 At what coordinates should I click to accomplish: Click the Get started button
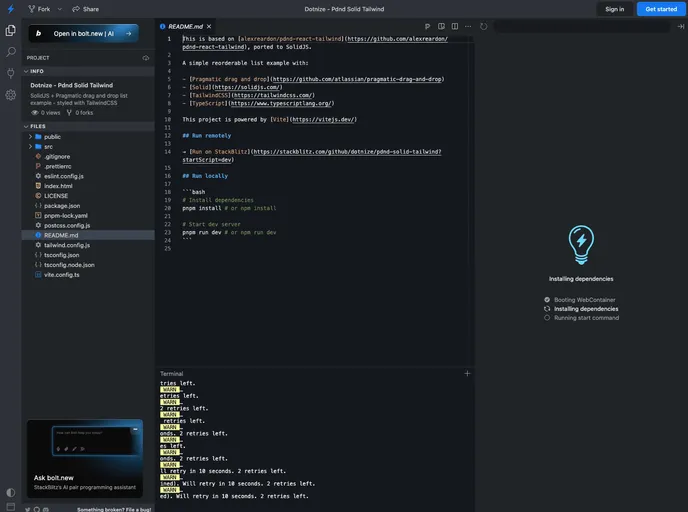coord(661,9)
